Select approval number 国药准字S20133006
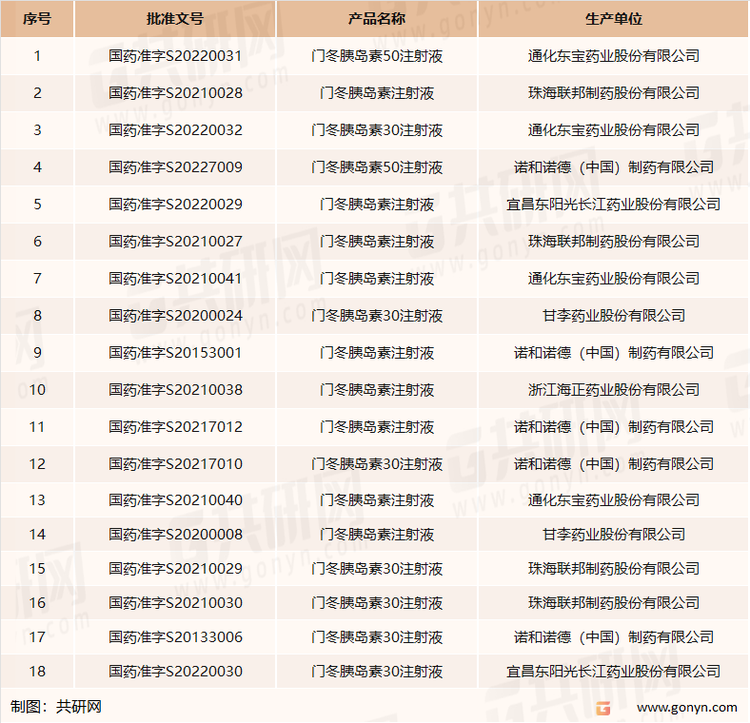Image resolution: width=750 pixels, height=723 pixels. coord(175,637)
